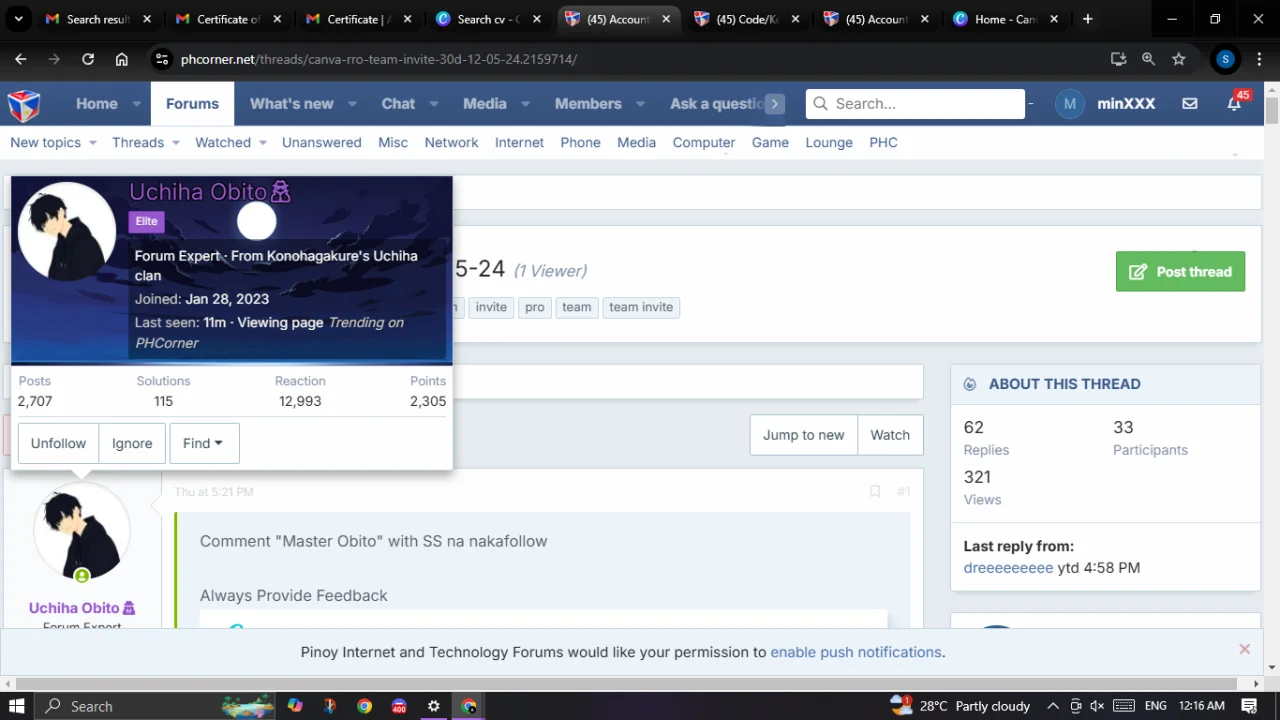Click the browser zoom magnifier icon

tap(1149, 59)
